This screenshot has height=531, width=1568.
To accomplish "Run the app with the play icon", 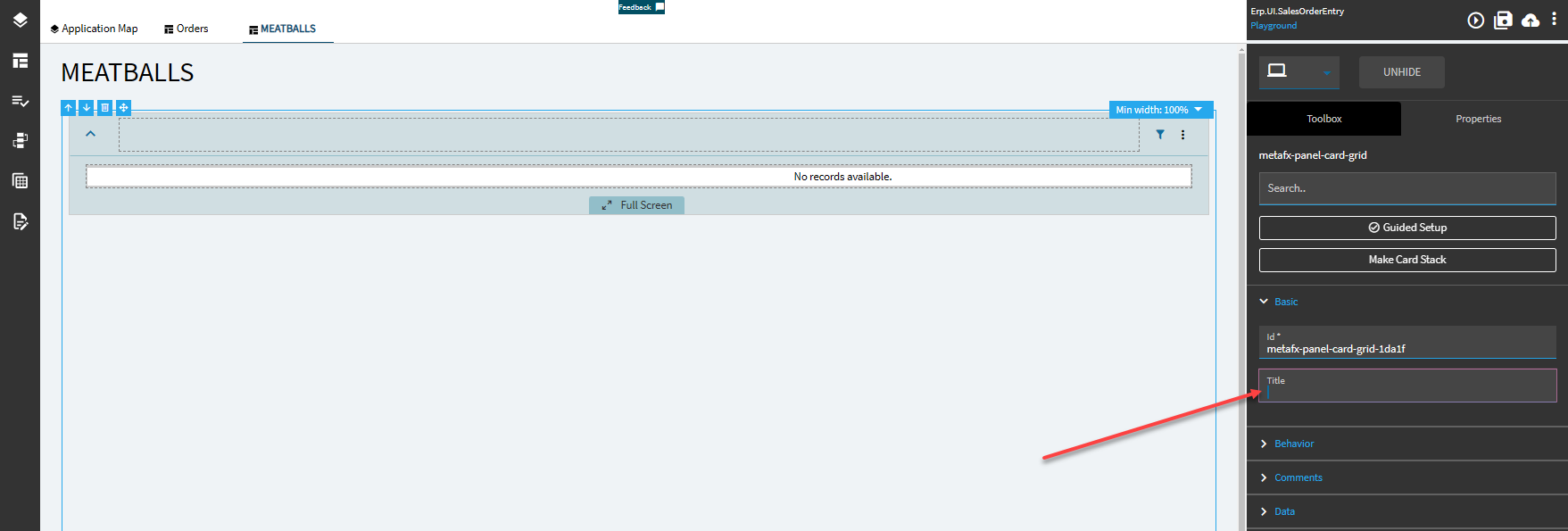I will (x=1476, y=20).
